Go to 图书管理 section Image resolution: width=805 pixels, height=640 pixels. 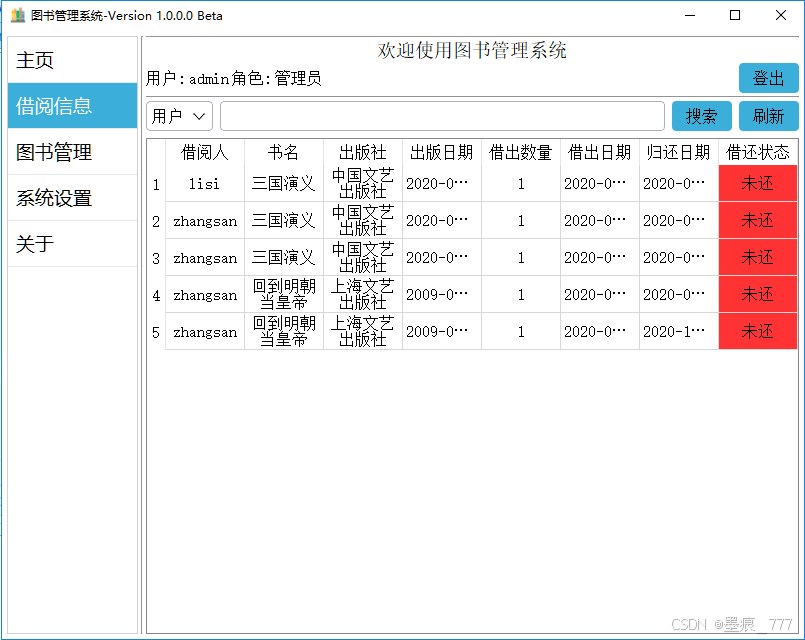coord(72,152)
